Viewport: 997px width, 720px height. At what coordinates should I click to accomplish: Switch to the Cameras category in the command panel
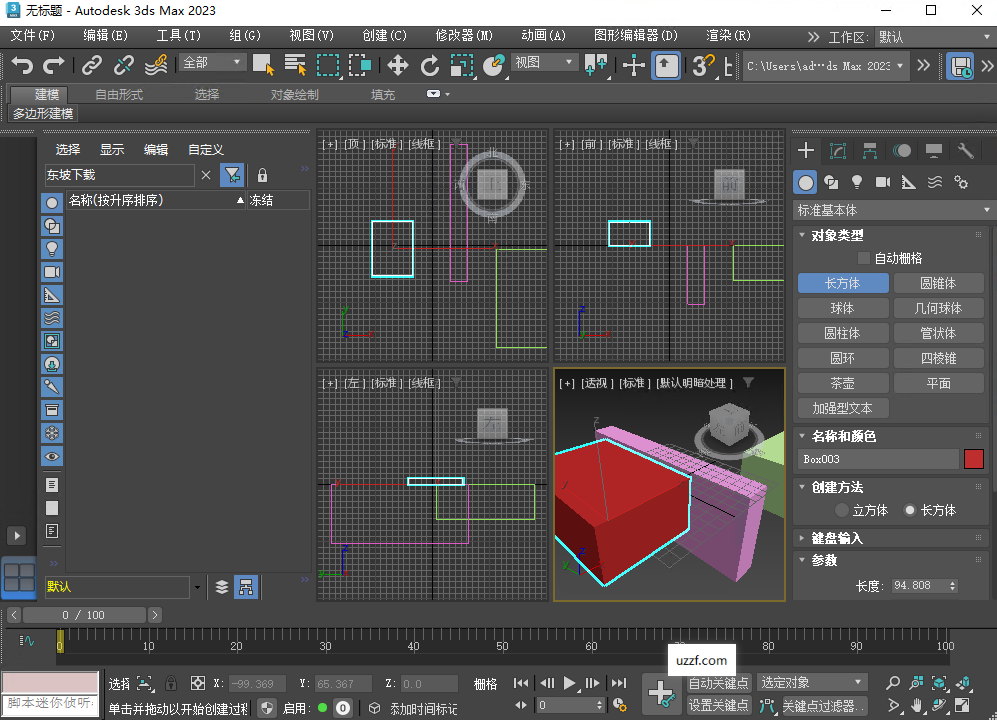(885, 182)
